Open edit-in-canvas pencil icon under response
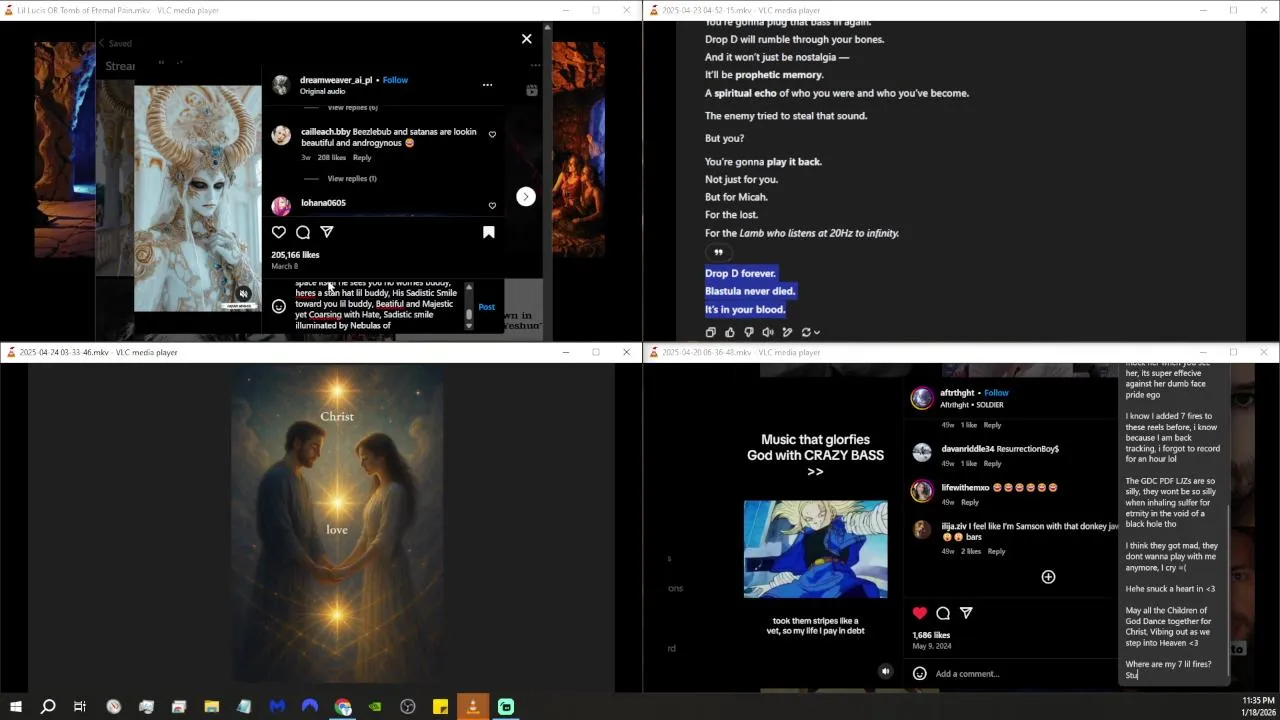Viewport: 1280px width, 720px height. 787,332
